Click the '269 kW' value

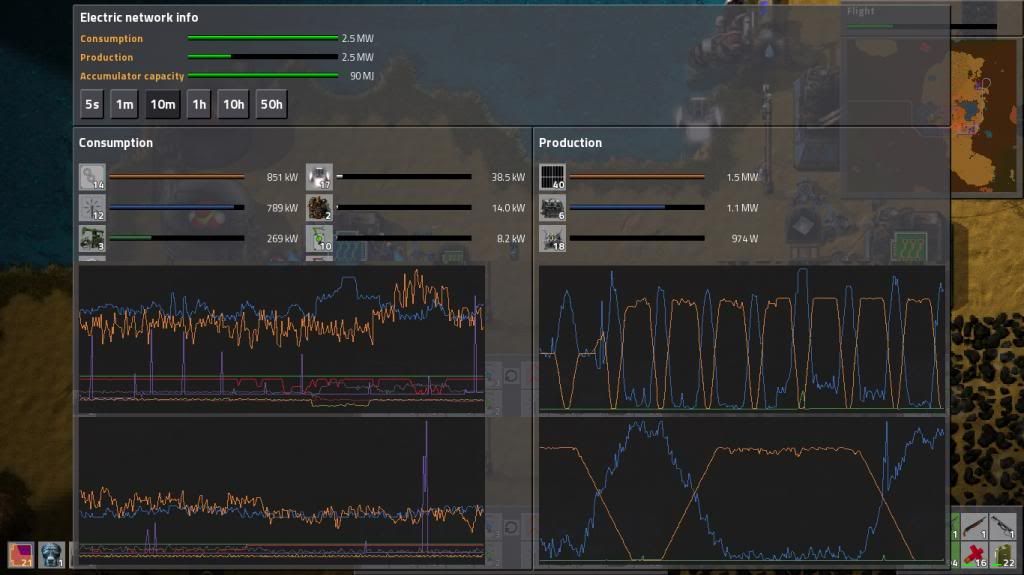pyautogui.click(x=282, y=238)
